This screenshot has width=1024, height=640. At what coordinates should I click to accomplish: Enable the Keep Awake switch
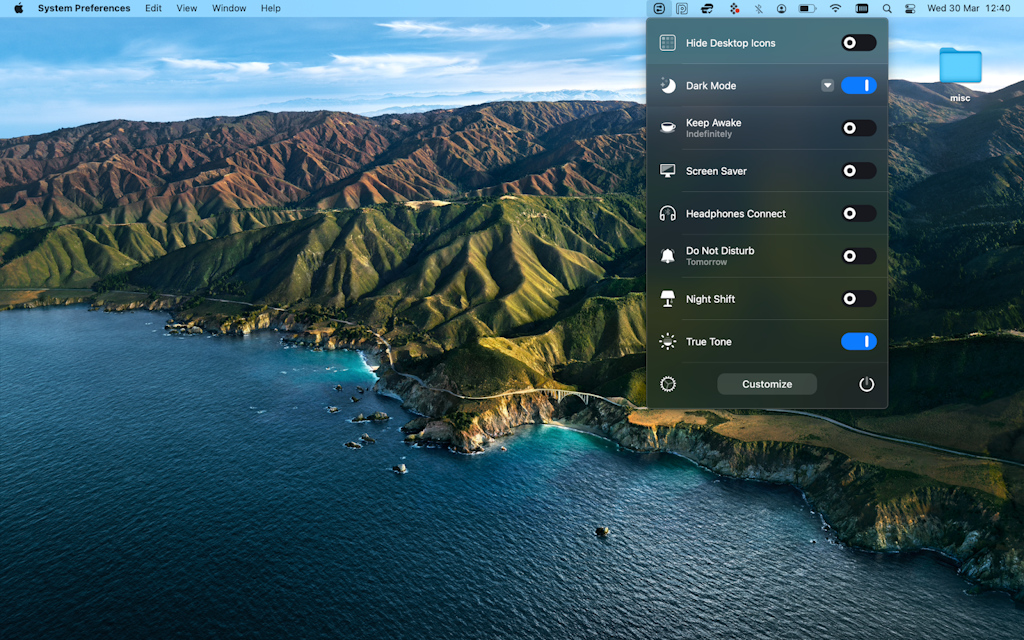tap(857, 127)
